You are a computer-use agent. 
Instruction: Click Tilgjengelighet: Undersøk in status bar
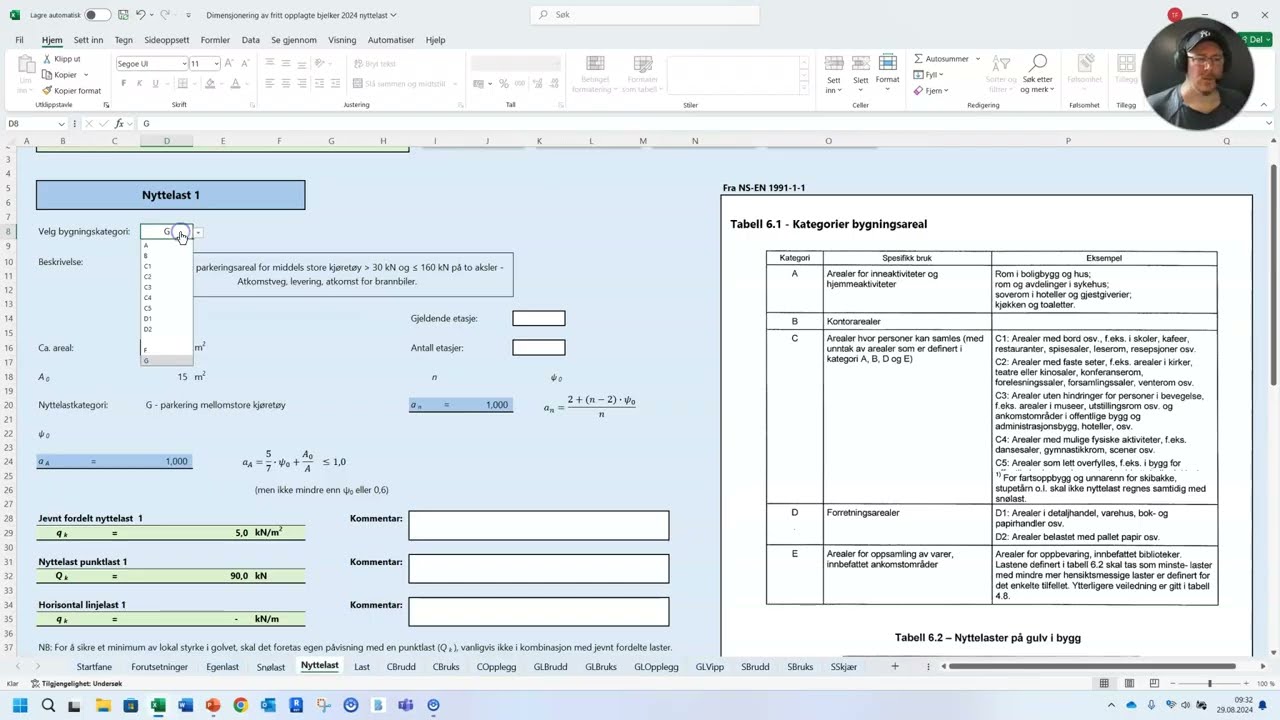coord(76,684)
